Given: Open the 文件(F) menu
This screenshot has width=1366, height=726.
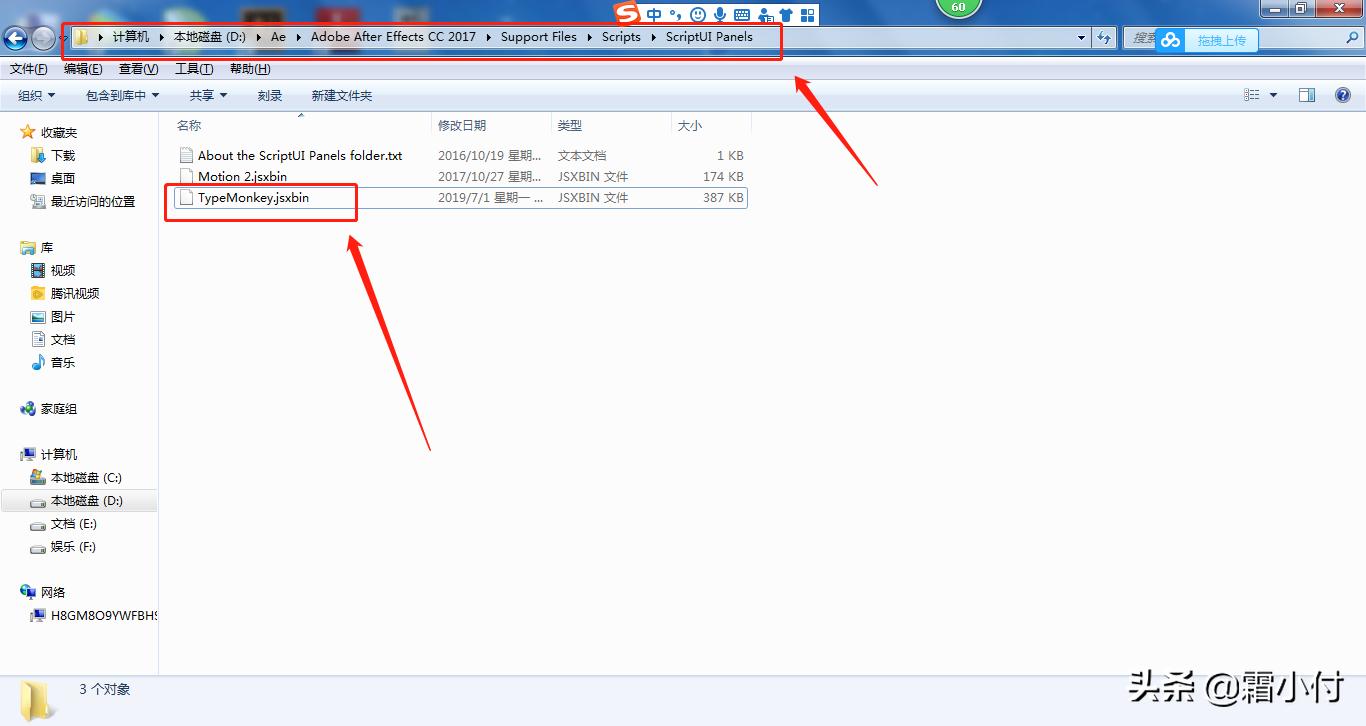Looking at the screenshot, I should tap(29, 69).
